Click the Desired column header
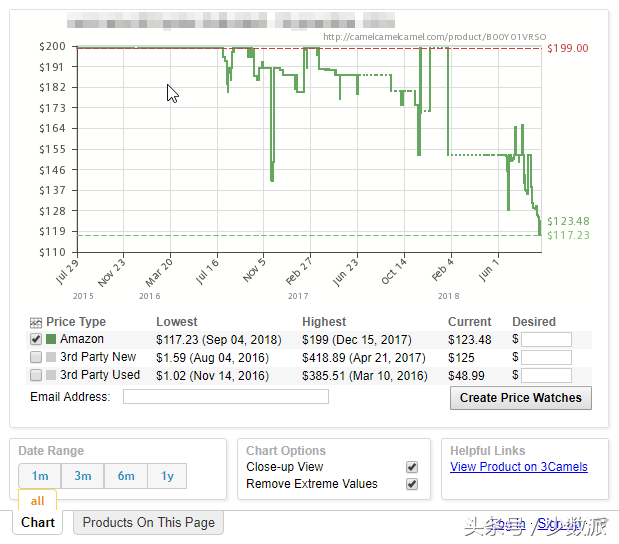The width and height of the screenshot is (619, 544). 534,322
